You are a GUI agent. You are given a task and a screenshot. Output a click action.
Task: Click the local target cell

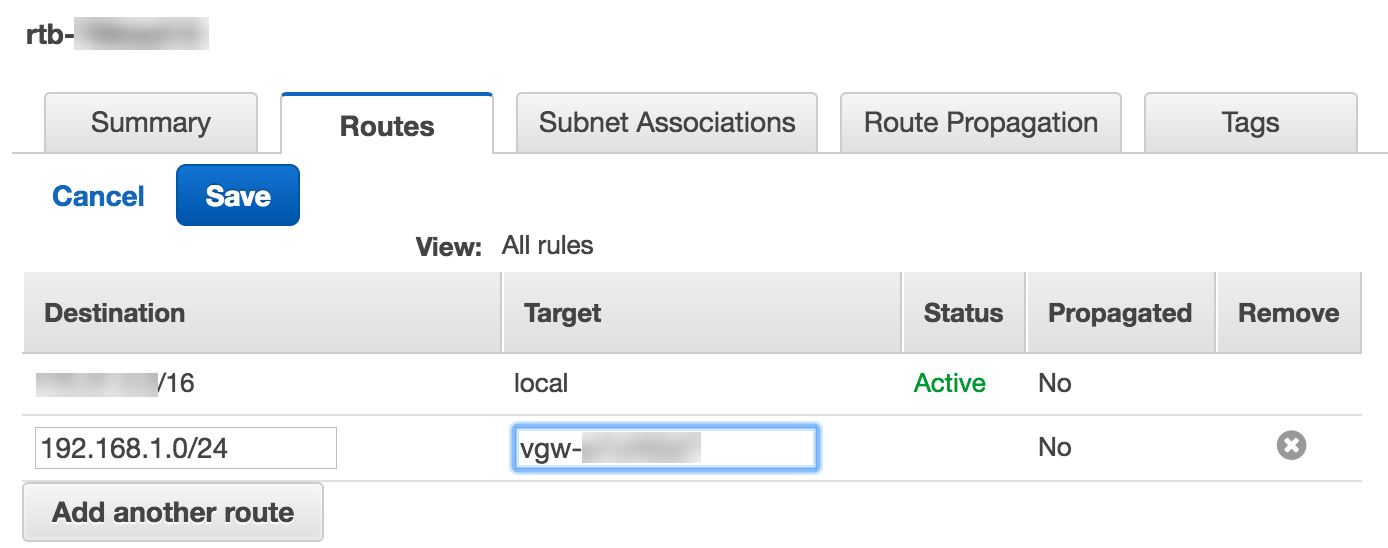(540, 383)
